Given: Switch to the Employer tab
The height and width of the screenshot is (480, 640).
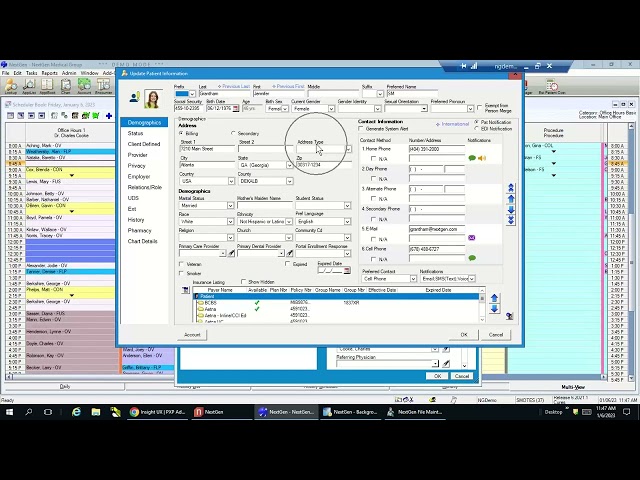Looking at the screenshot, I should [139, 177].
